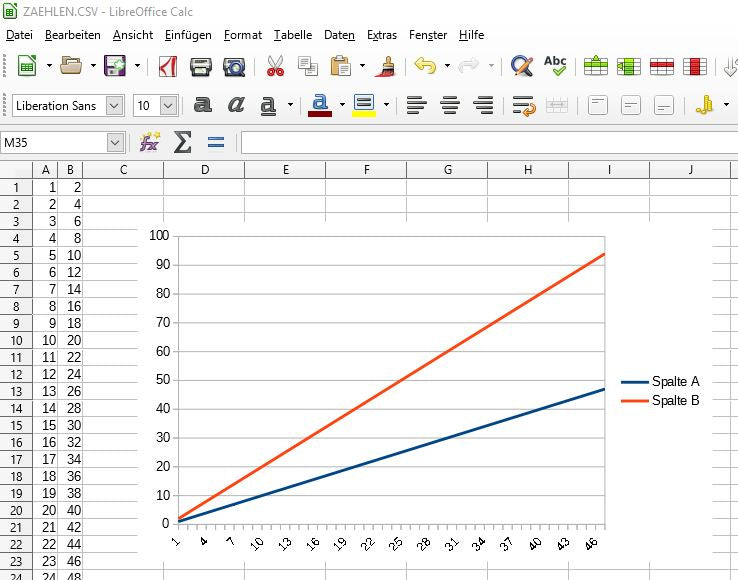Print the spreadsheet
This screenshot has width=738, height=580.
[x=201, y=66]
